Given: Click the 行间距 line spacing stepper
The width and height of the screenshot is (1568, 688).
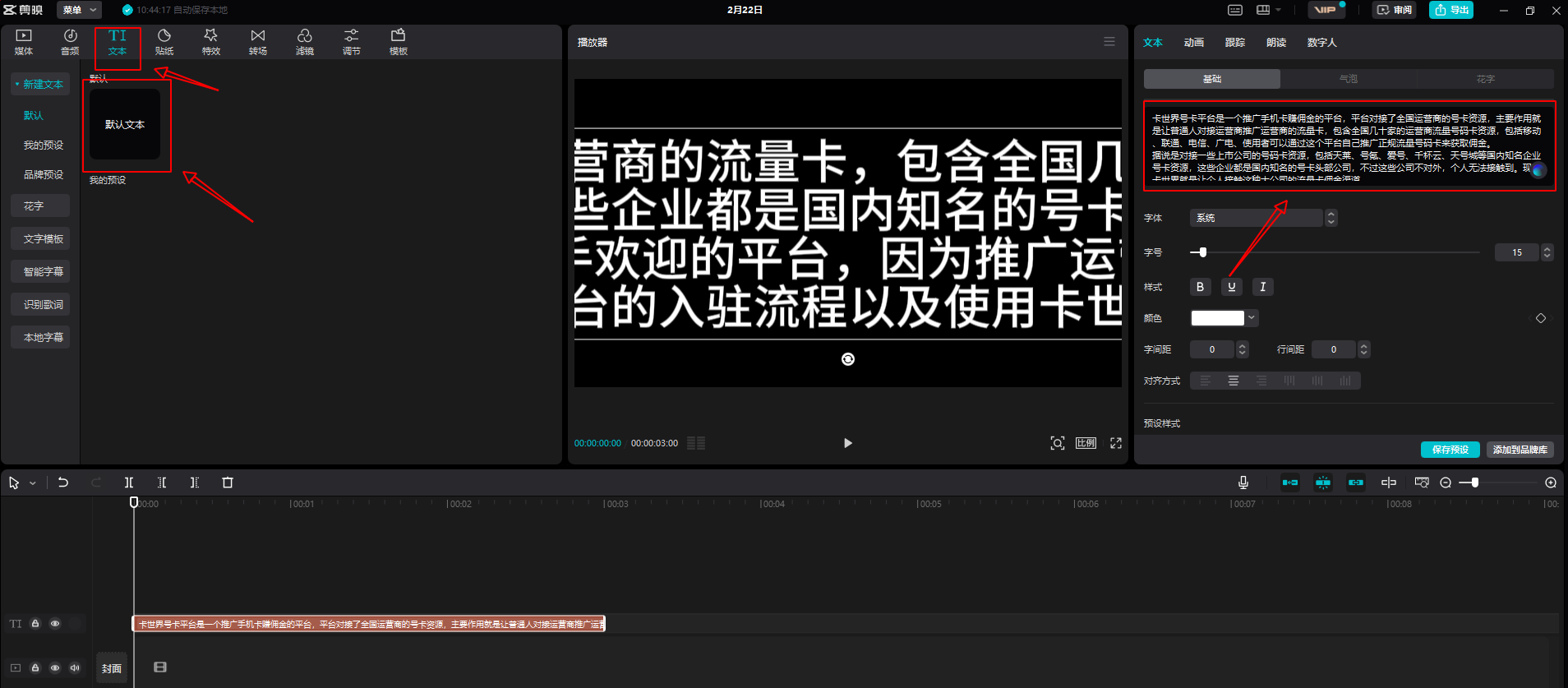Looking at the screenshot, I should (1364, 349).
